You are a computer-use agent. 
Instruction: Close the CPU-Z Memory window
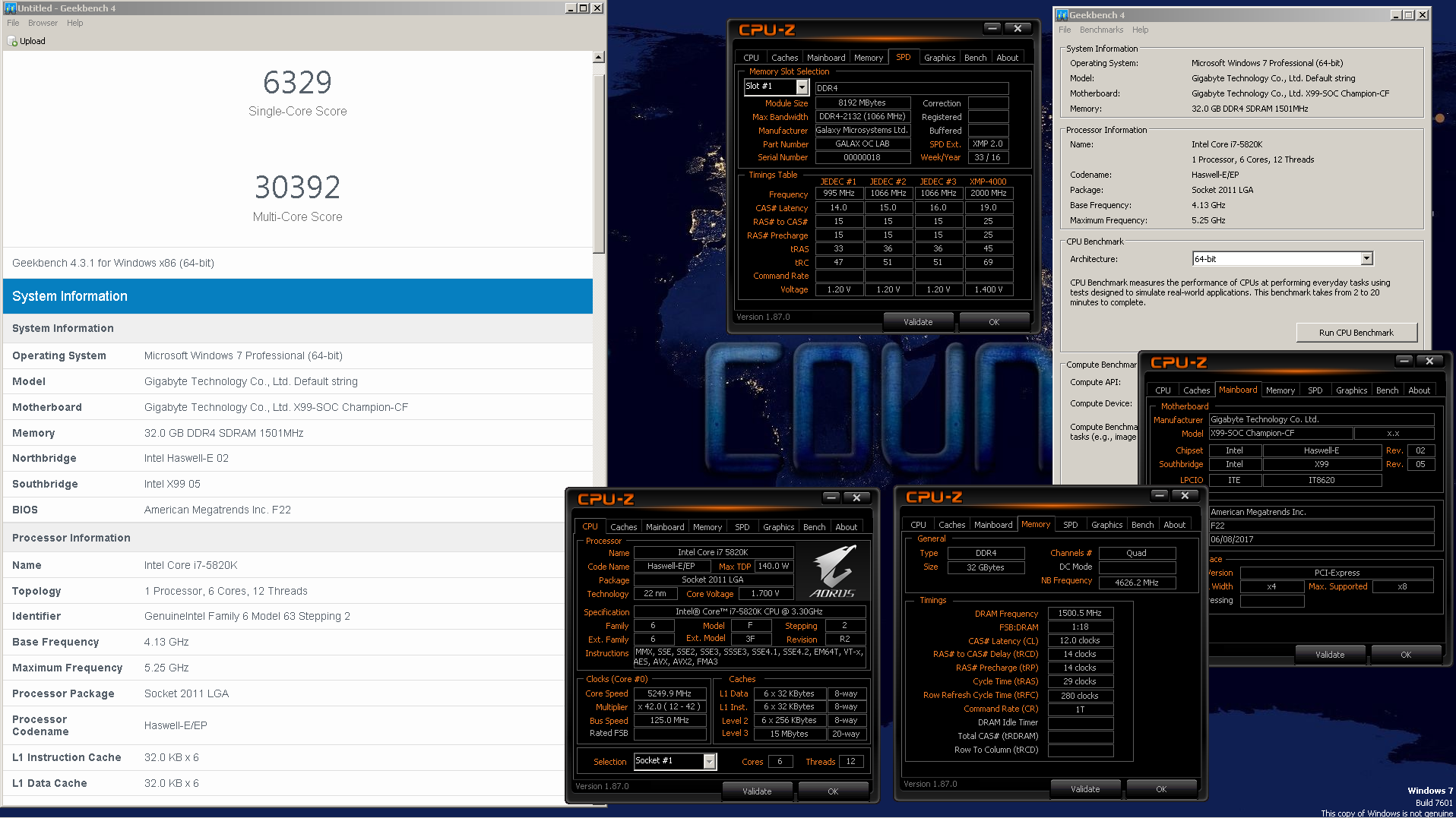(1185, 495)
